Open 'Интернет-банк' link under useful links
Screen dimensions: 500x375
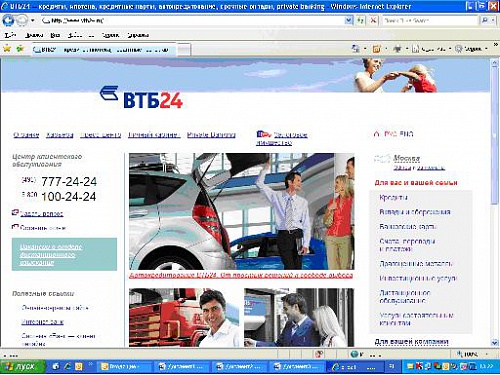pyautogui.click(x=42, y=322)
